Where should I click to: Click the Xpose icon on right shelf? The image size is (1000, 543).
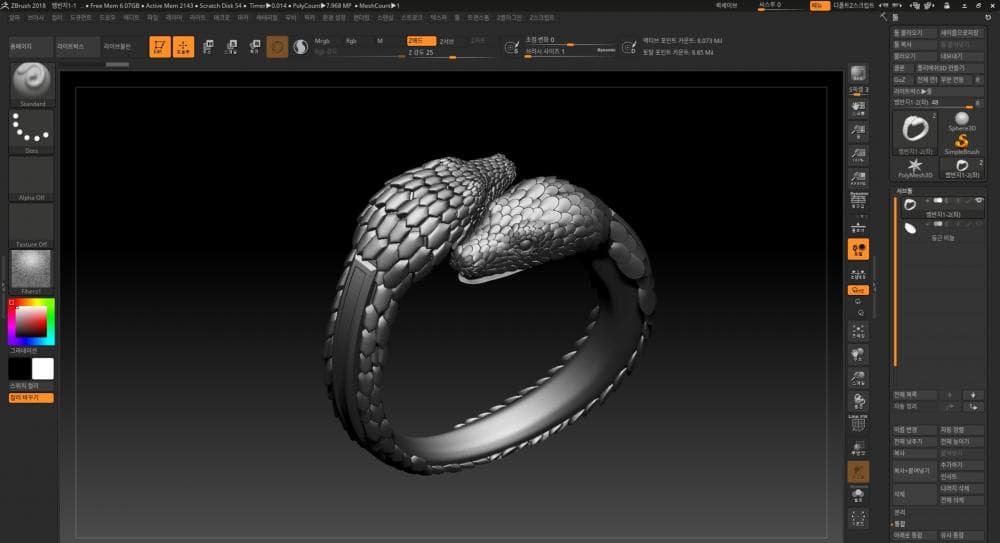point(858,519)
